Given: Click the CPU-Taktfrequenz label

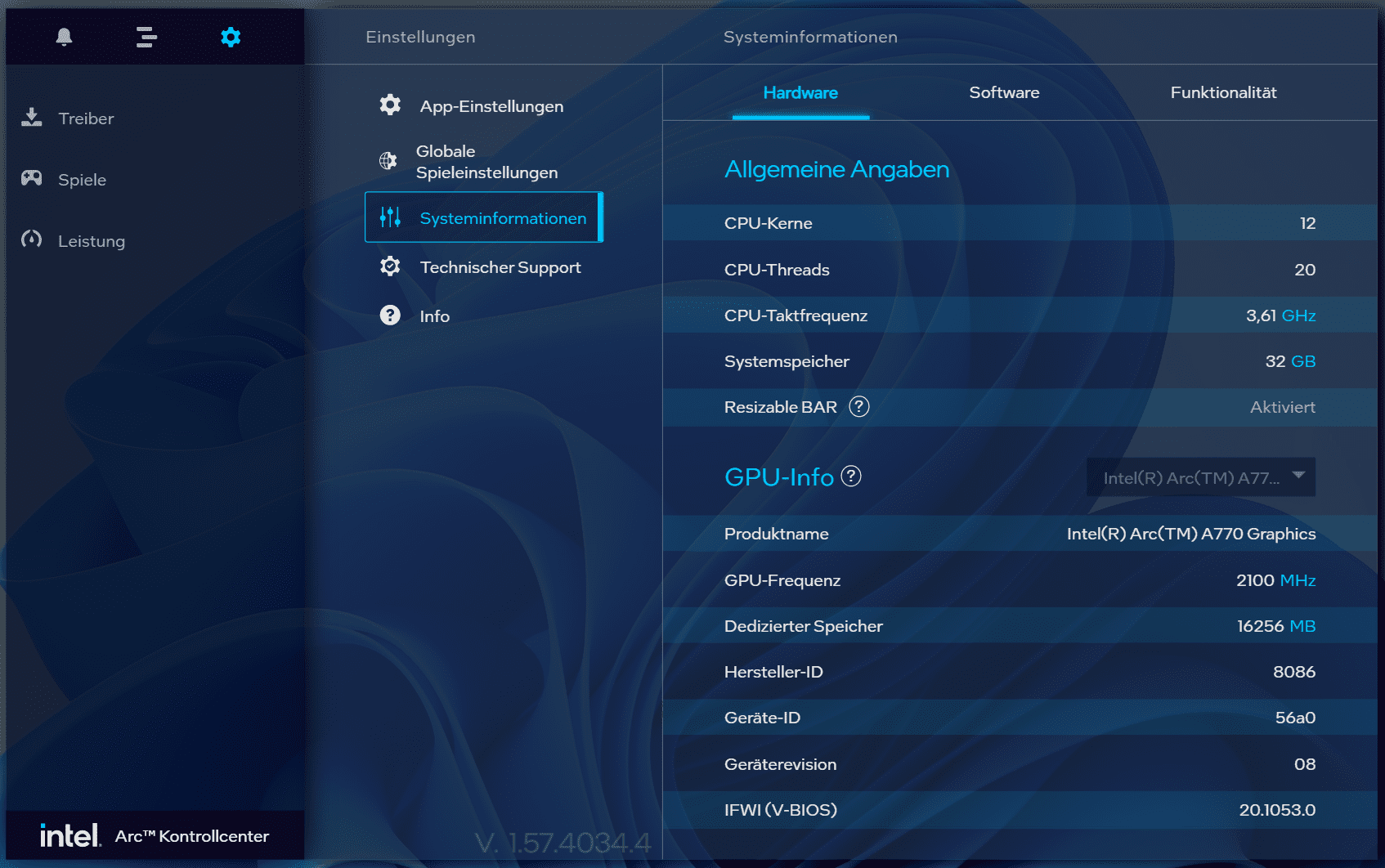Looking at the screenshot, I should (x=796, y=316).
